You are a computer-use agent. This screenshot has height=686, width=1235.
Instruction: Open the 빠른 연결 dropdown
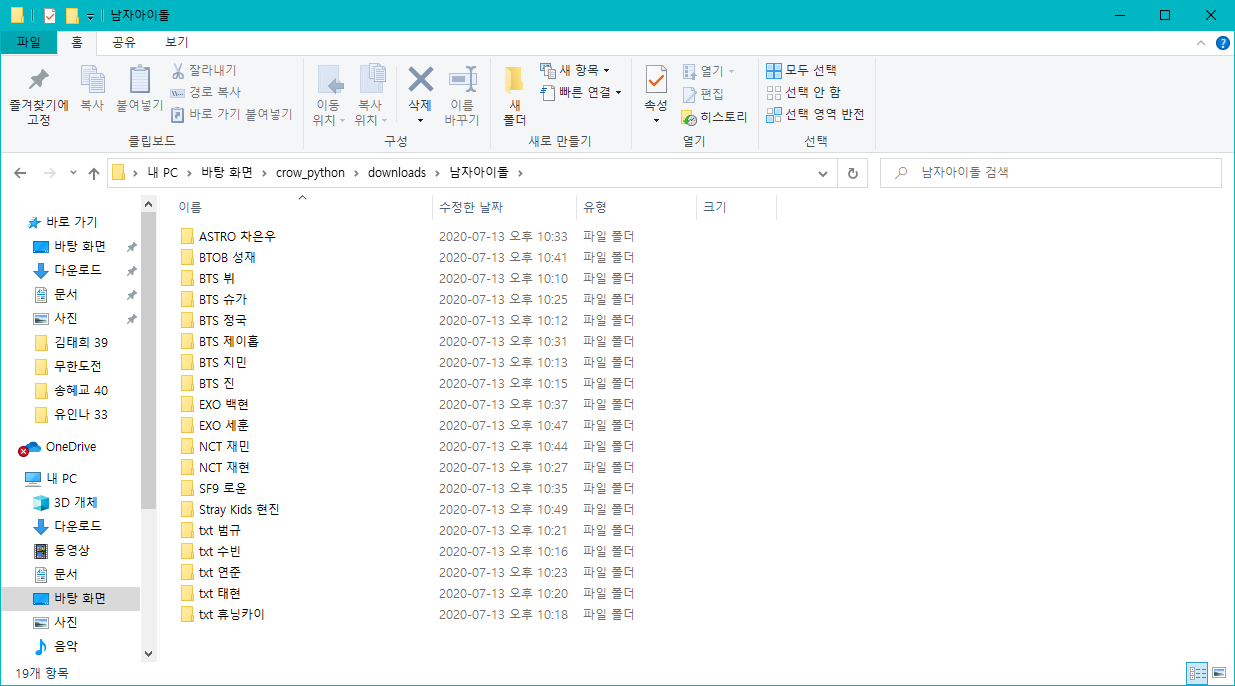(581, 92)
